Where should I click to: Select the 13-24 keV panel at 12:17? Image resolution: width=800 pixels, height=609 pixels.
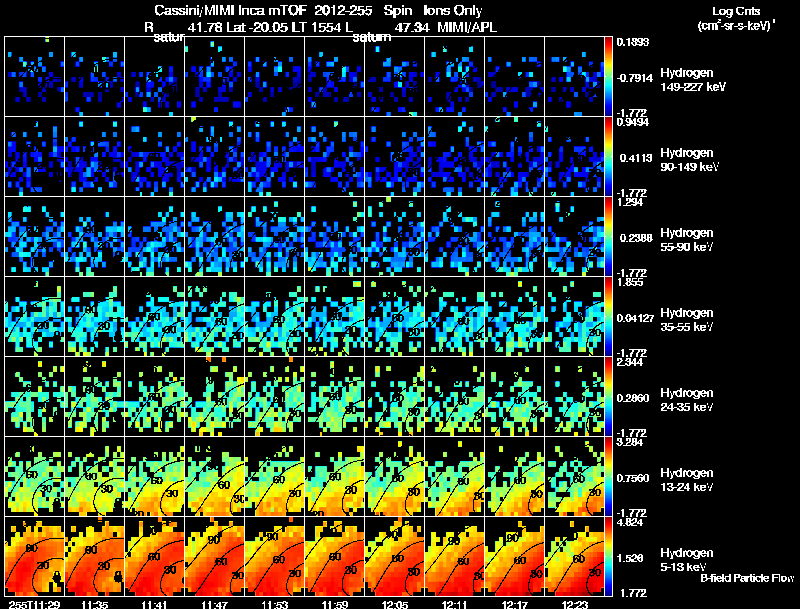(514, 477)
